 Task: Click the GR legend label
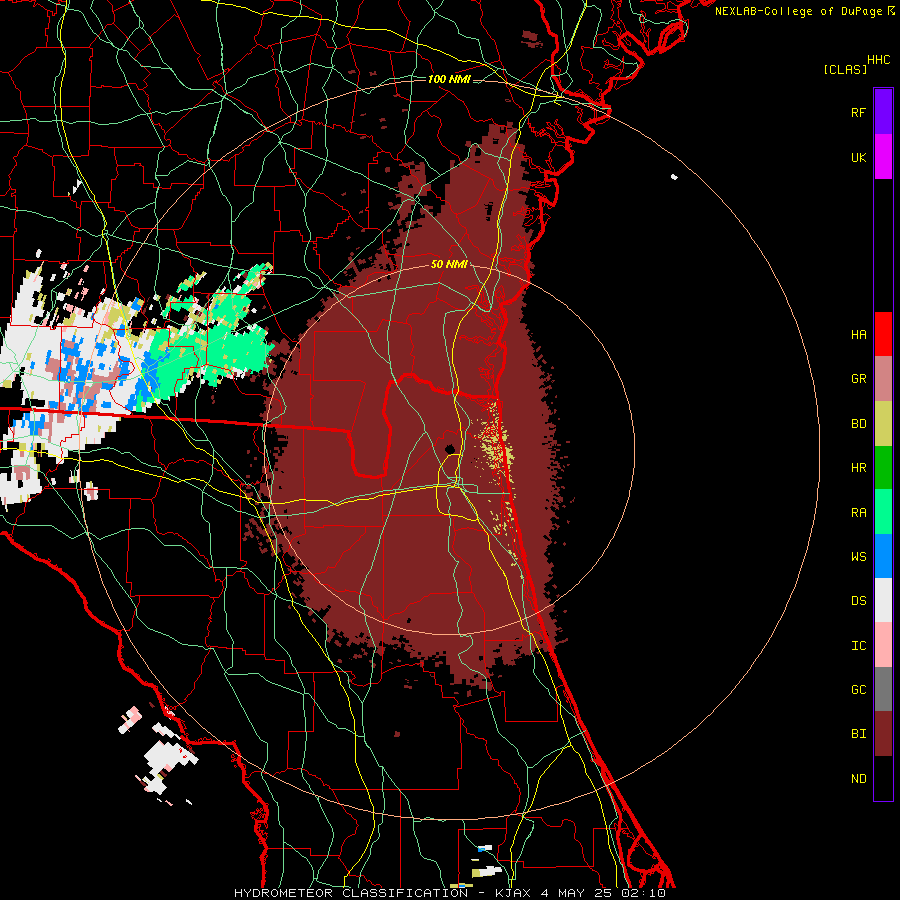coord(858,379)
